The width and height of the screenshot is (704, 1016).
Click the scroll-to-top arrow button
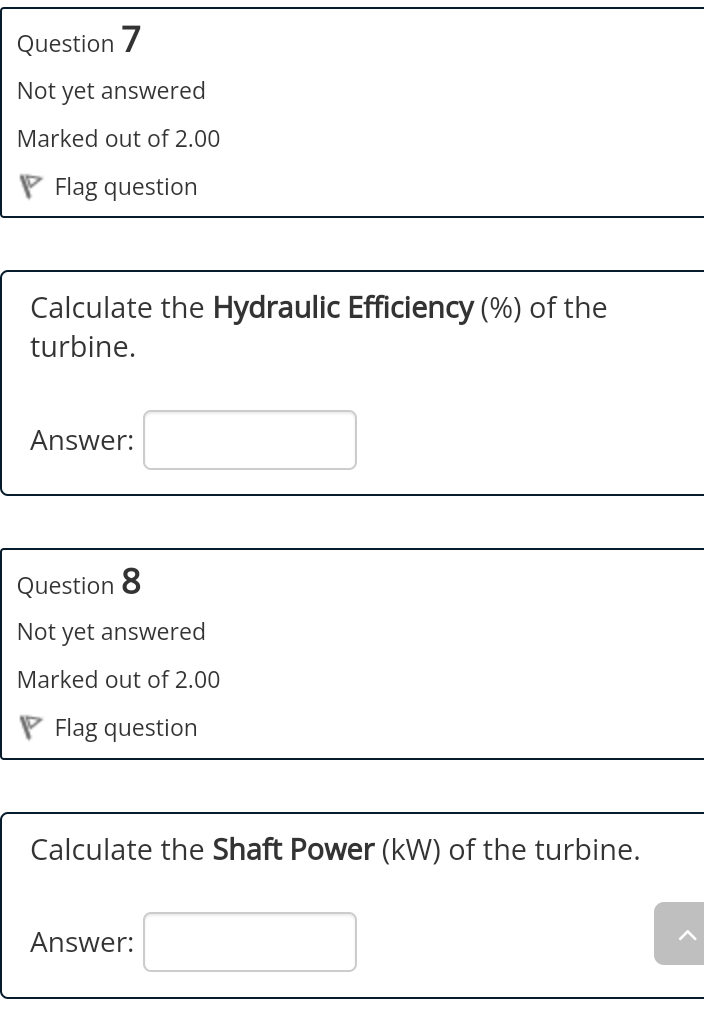tap(683, 934)
